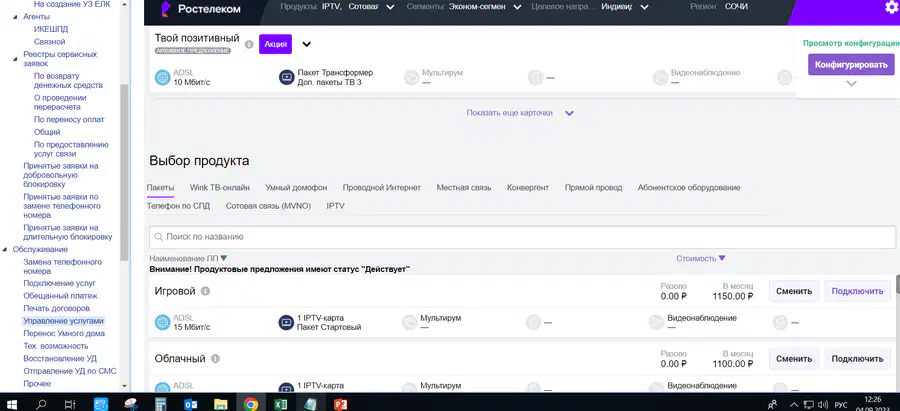Click Просмотр конфигурации link

(851, 42)
